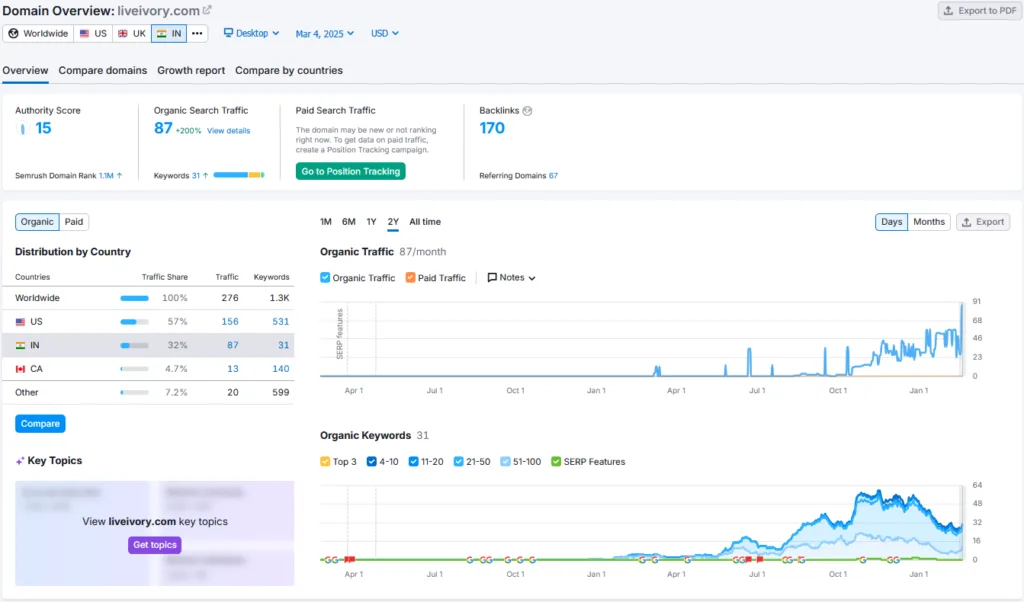1024x602 pixels.
Task: Click the Notes comment icon
Action: tap(492, 277)
